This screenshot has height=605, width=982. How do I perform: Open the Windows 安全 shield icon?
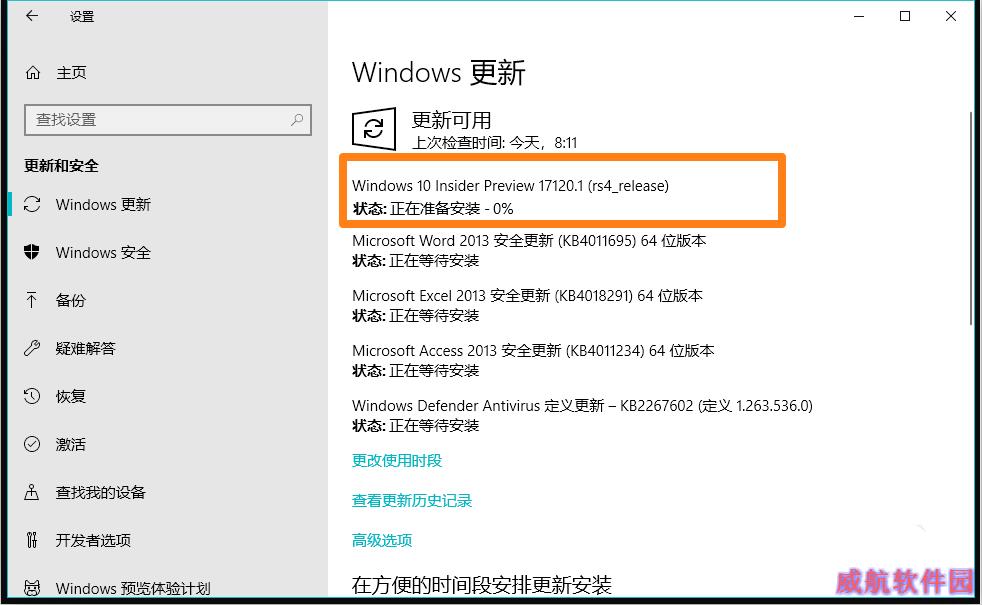pos(32,252)
